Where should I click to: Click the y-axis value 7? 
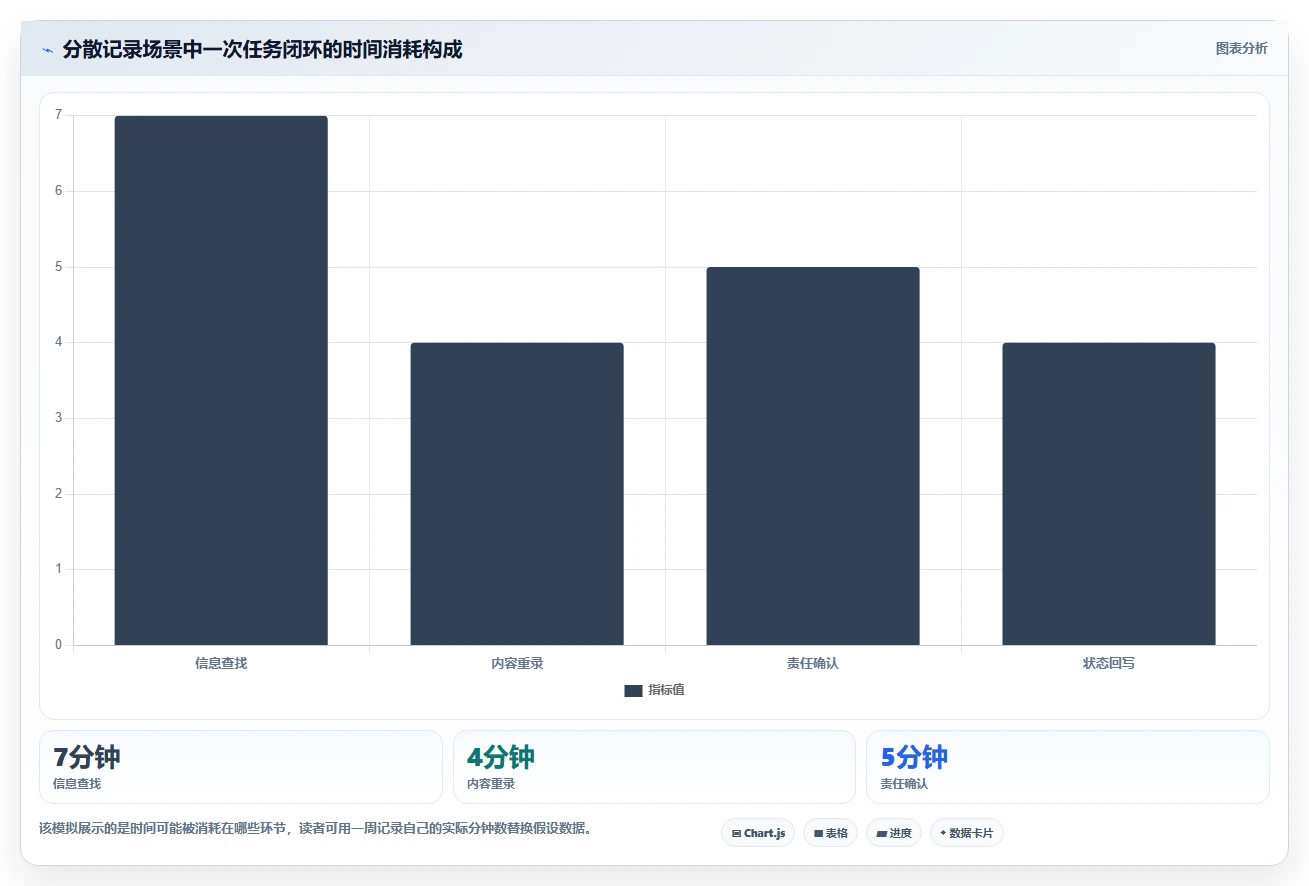(x=58, y=115)
